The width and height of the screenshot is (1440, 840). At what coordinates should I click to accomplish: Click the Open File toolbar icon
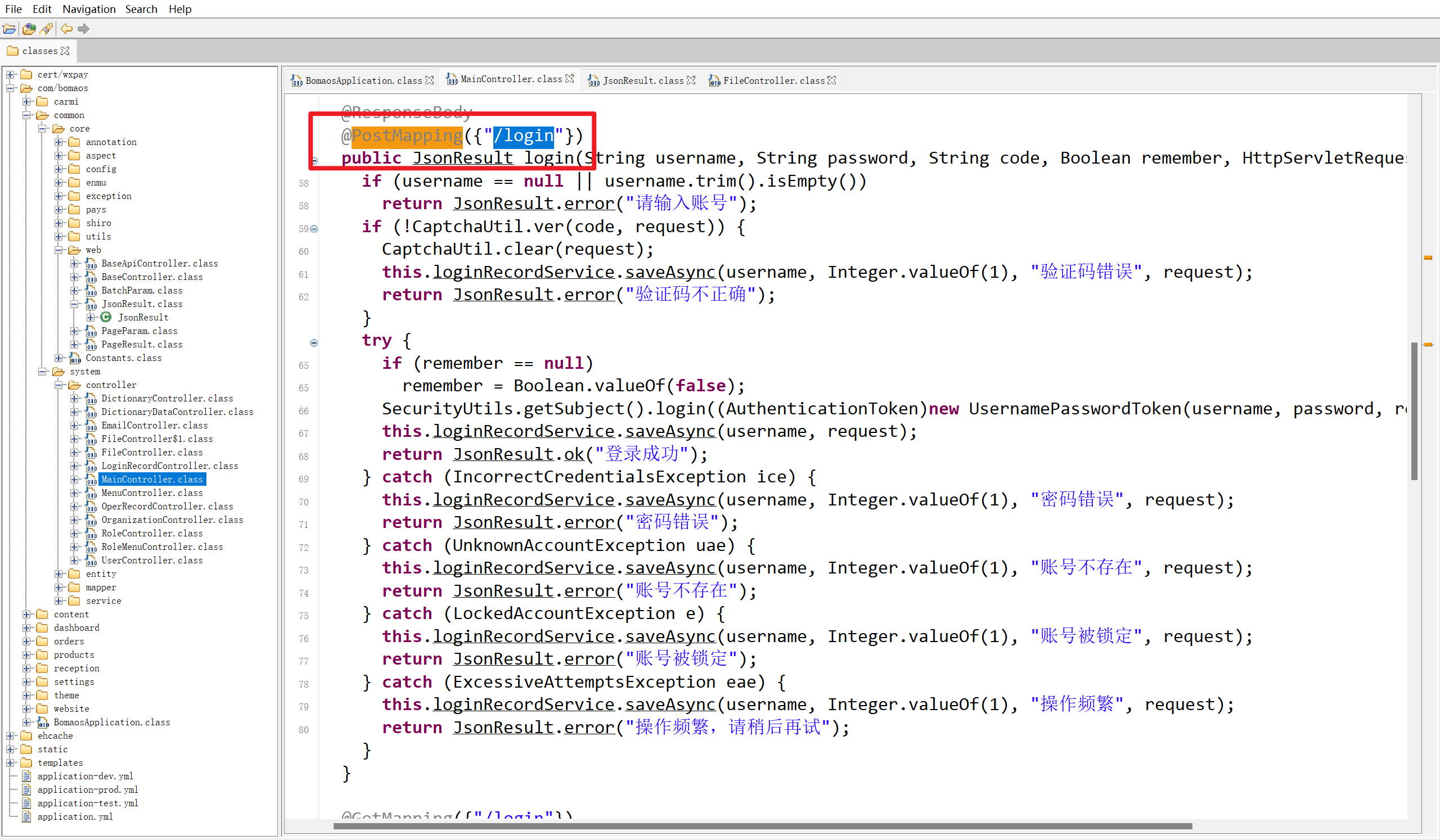[9, 29]
